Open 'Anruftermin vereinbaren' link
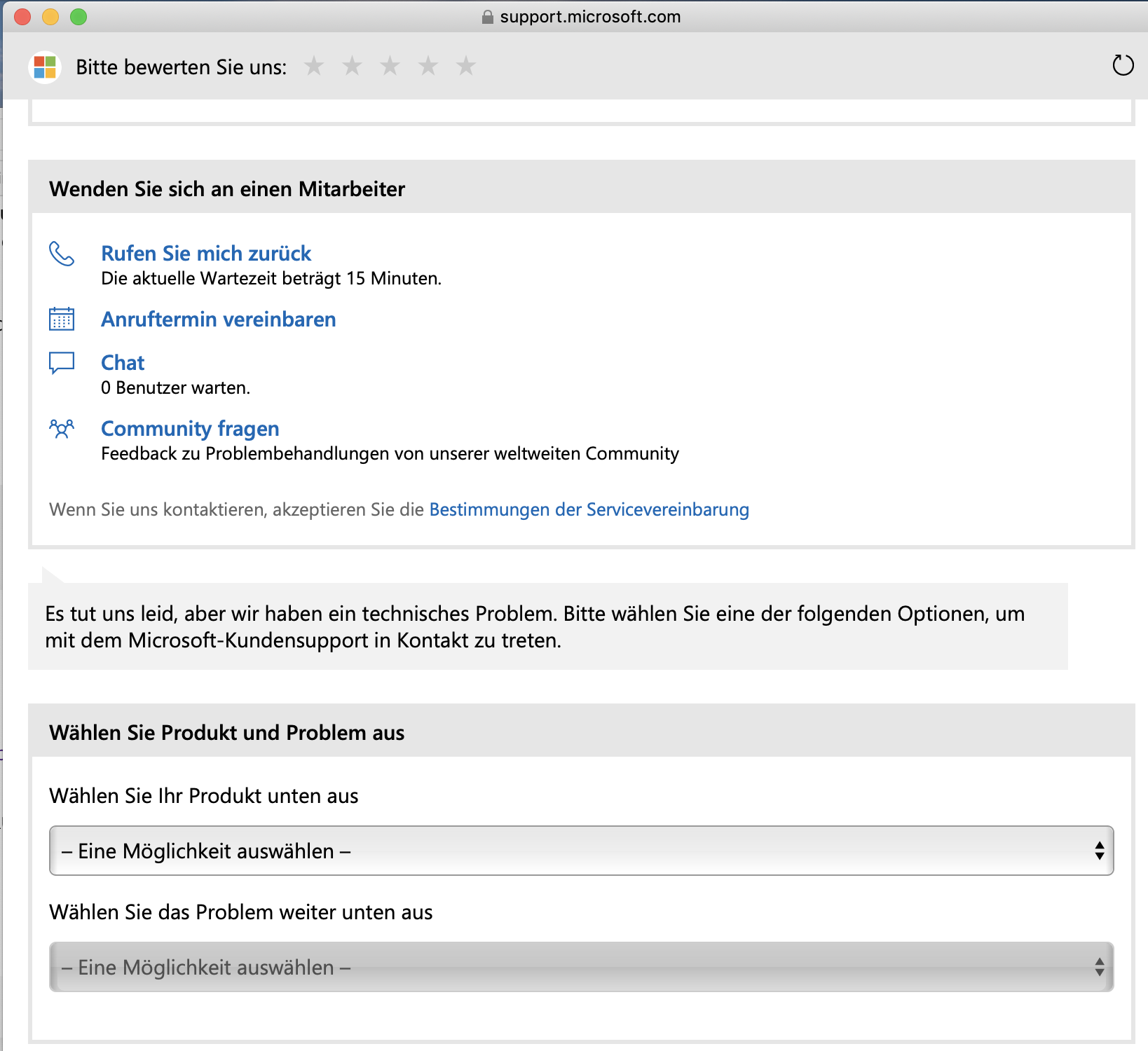The height and width of the screenshot is (1051, 1148). click(x=219, y=319)
